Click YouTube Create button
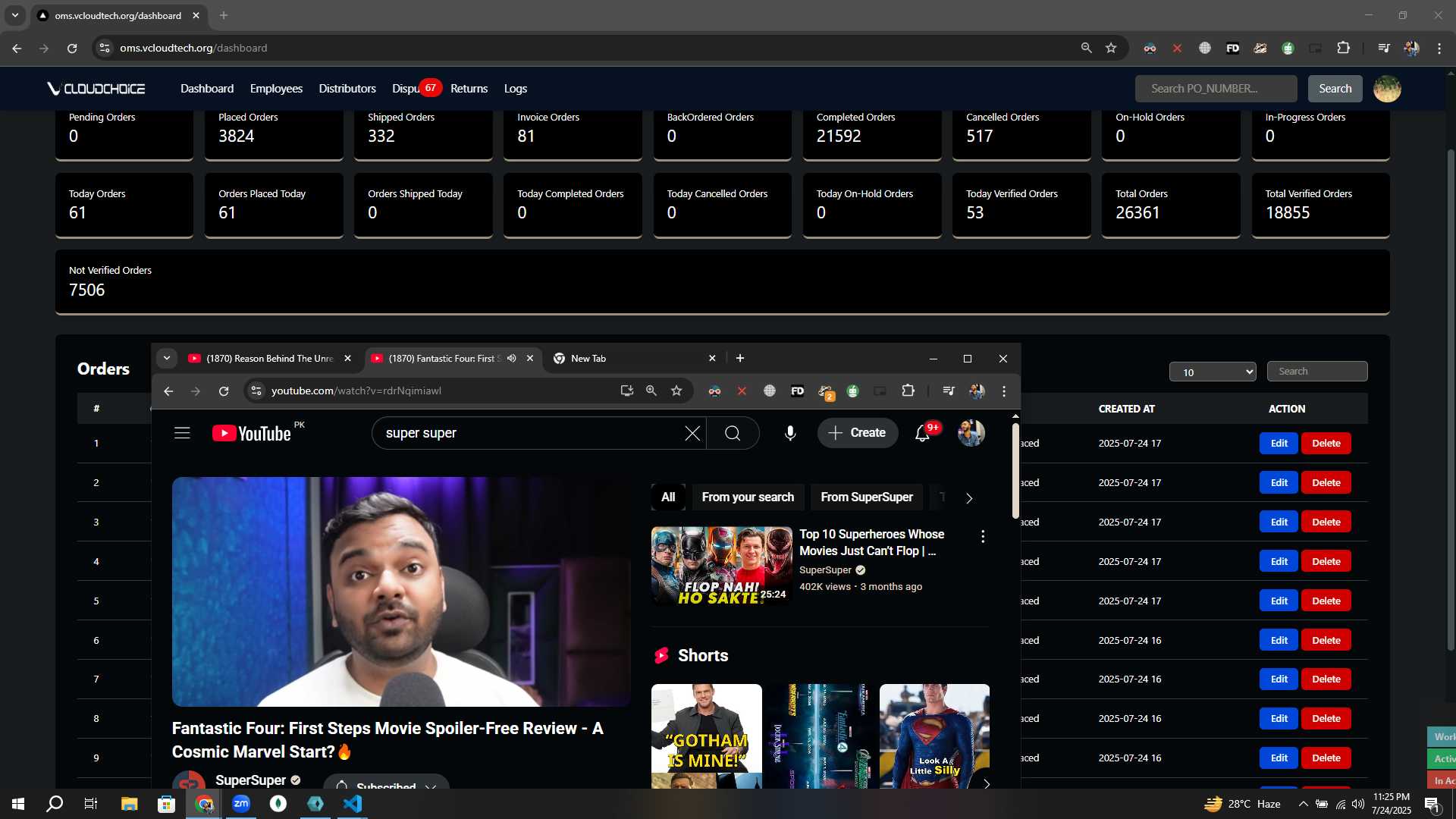 tap(858, 433)
